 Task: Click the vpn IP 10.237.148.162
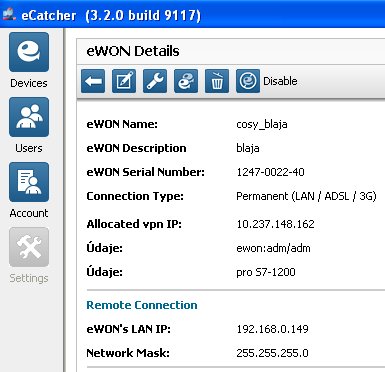pos(275,224)
